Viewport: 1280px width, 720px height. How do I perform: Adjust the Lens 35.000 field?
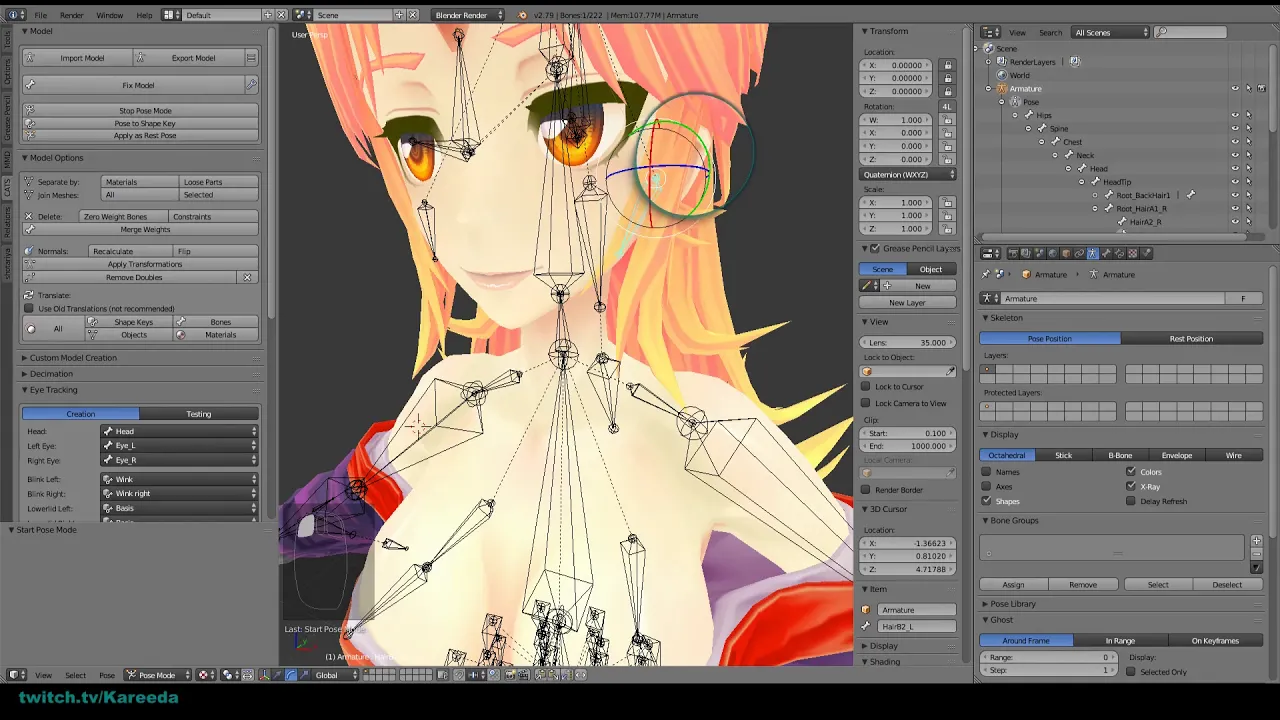907,342
